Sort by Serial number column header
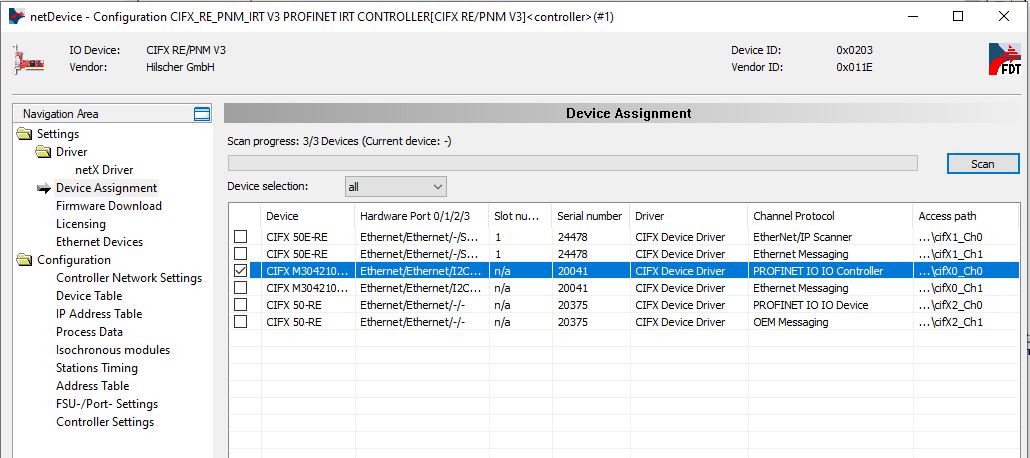 591,216
